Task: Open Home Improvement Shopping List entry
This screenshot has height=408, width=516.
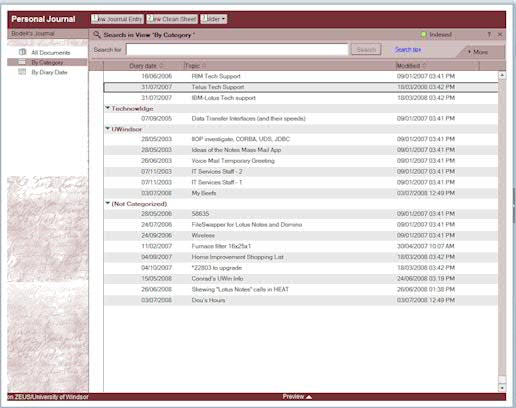Action: [301, 257]
